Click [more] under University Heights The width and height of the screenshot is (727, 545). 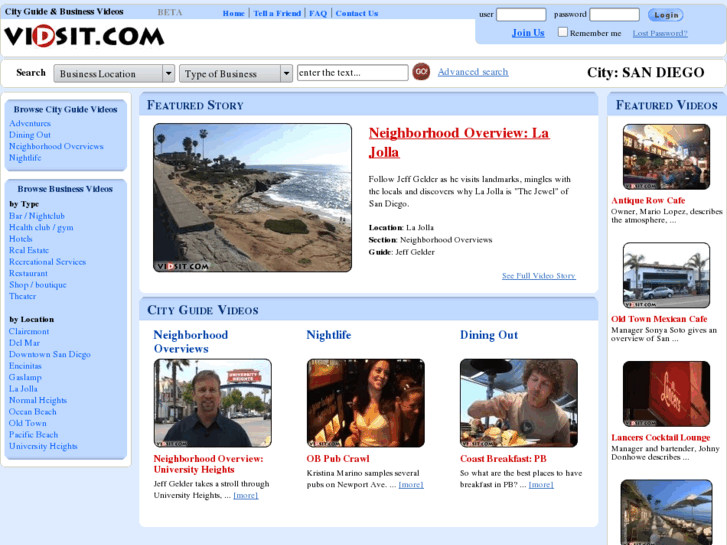246,495
